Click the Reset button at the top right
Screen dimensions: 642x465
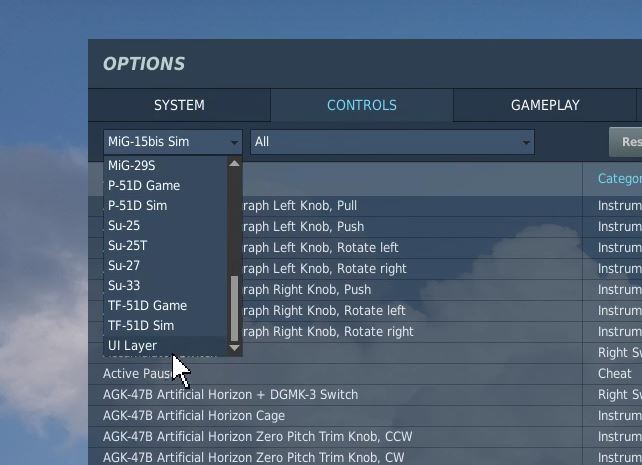pyautogui.click(x=626, y=142)
